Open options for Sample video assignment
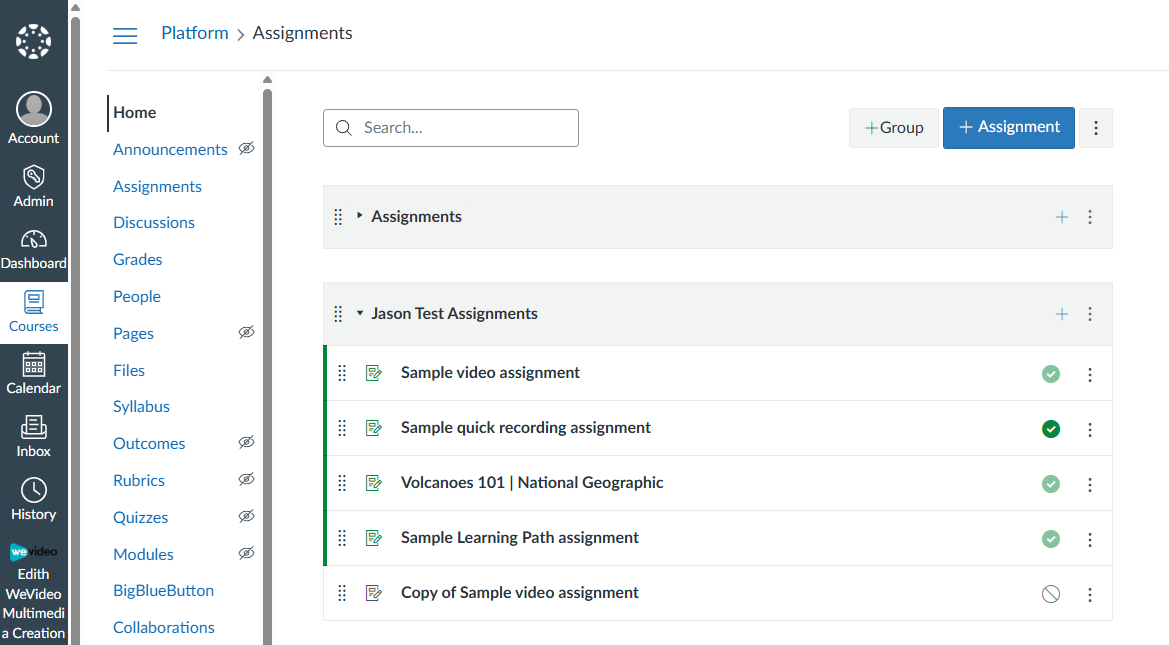 point(1090,374)
